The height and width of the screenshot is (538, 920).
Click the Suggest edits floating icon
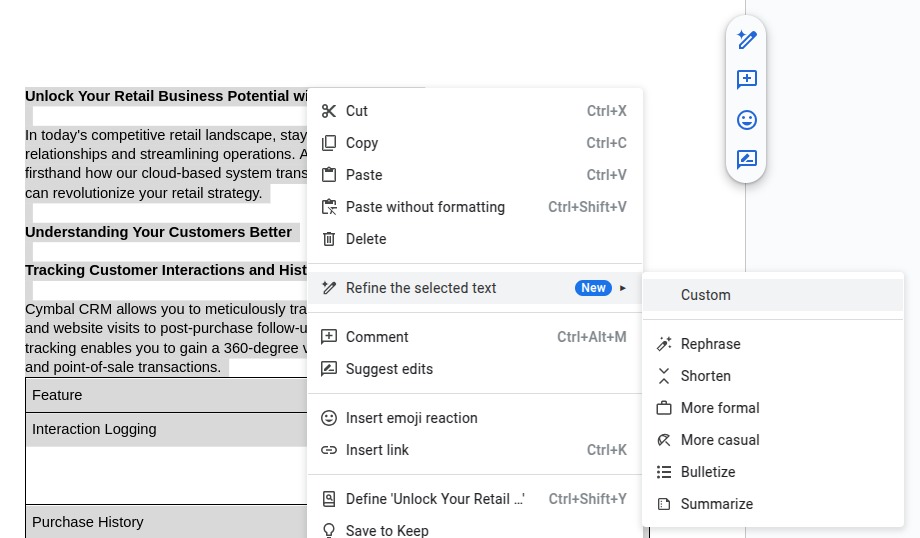coord(746,159)
